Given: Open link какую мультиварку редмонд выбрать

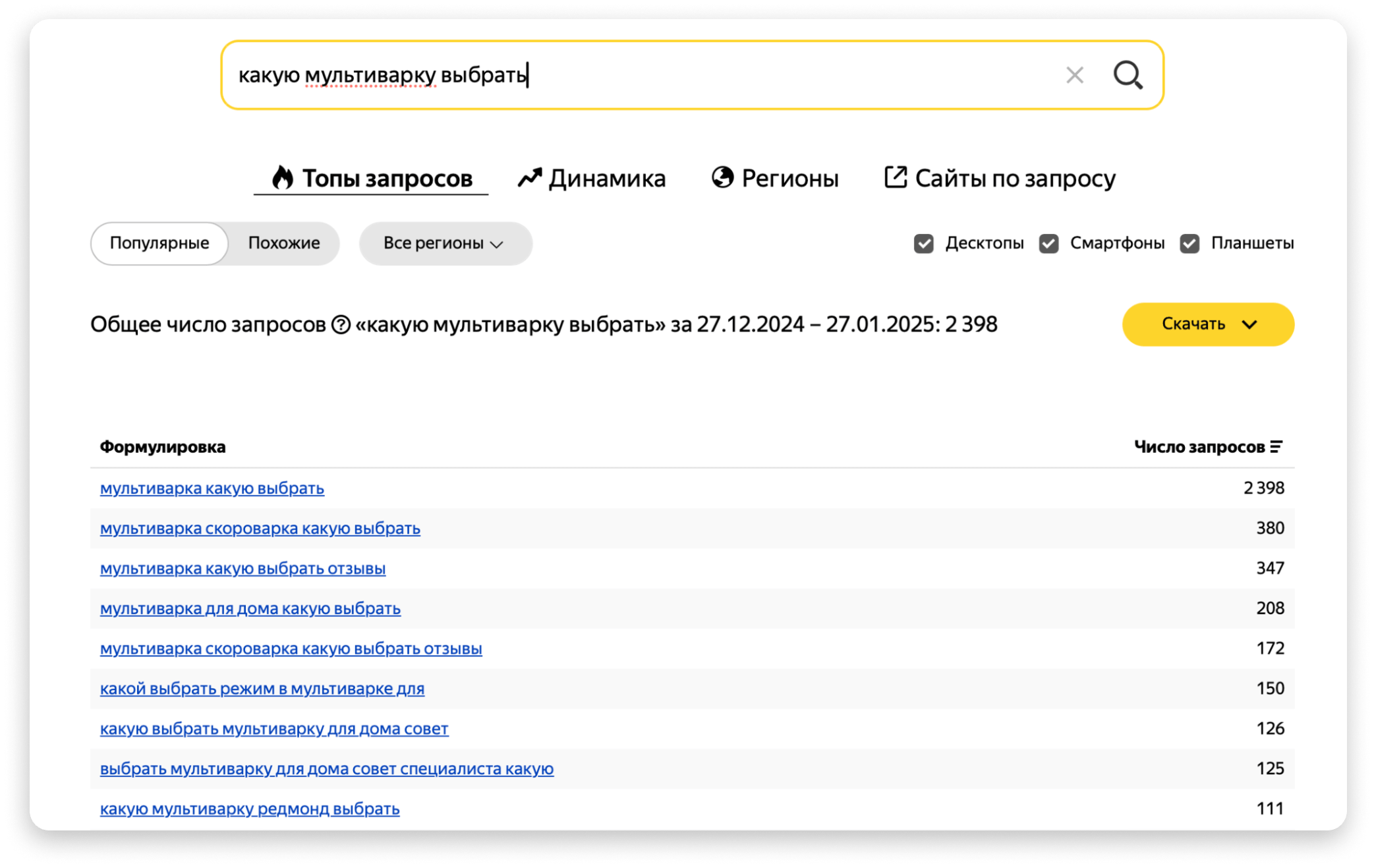Looking at the screenshot, I should coord(249,809).
